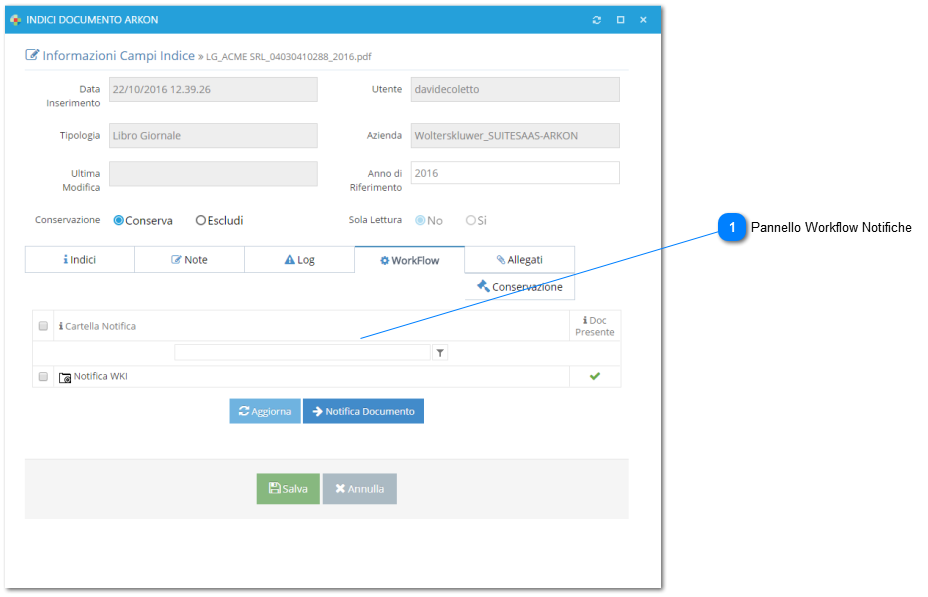Click the file name LG_ACME SRL_04030410288_2016.pdf
928x597 pixels.
pyautogui.click(x=289, y=57)
